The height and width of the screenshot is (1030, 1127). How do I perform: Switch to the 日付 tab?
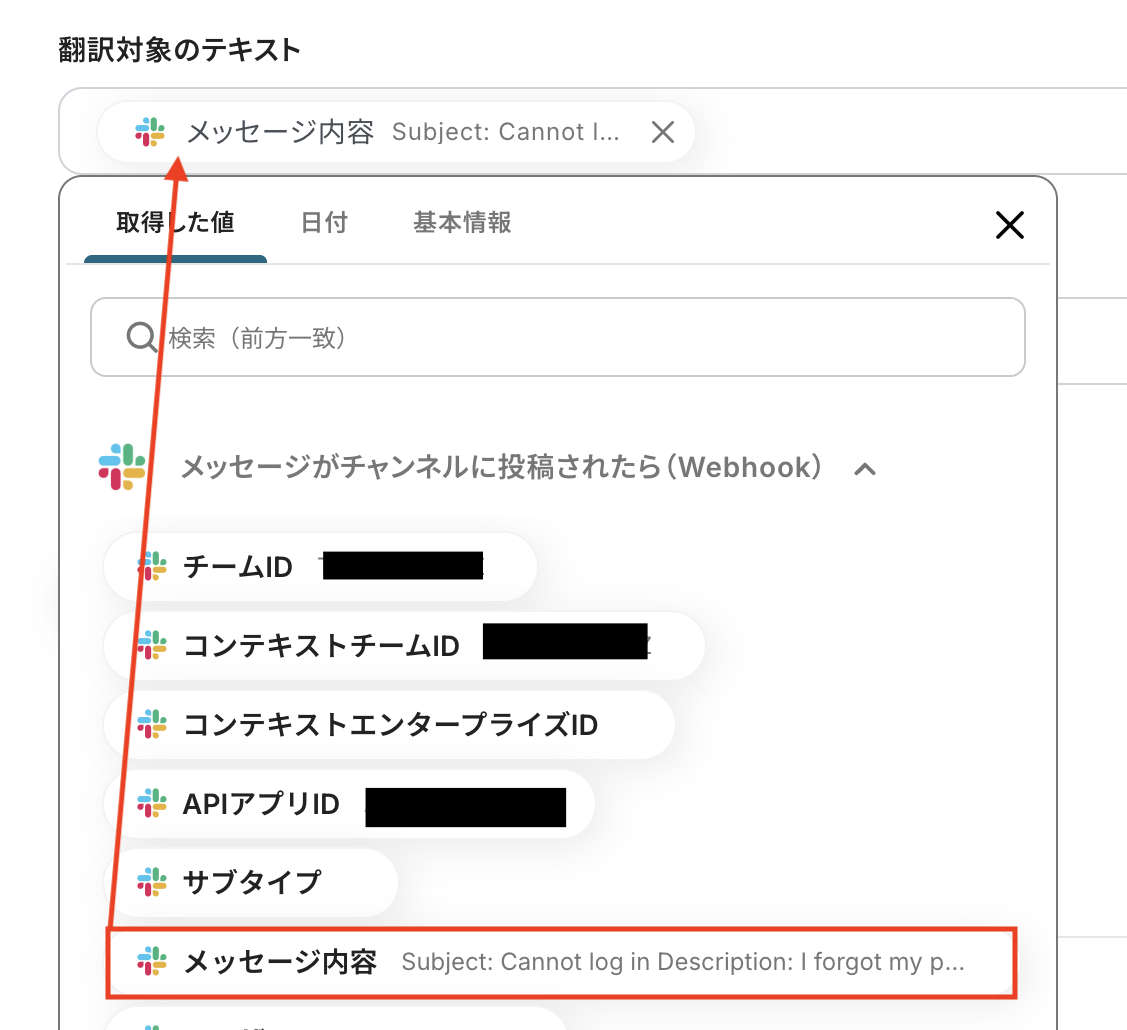pyautogui.click(x=323, y=223)
